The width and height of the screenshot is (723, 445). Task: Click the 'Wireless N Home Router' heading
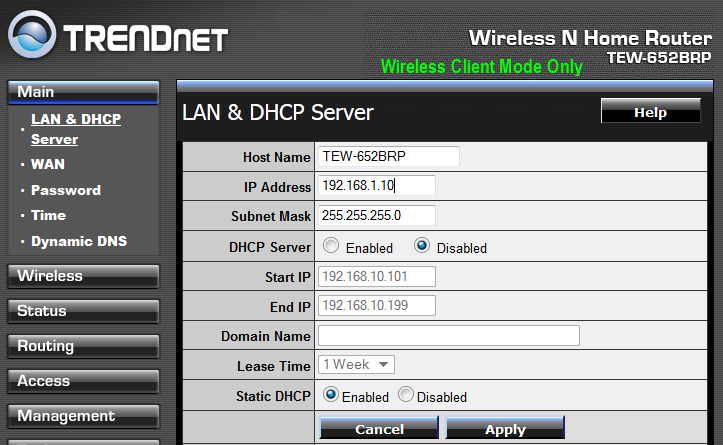click(x=590, y=38)
